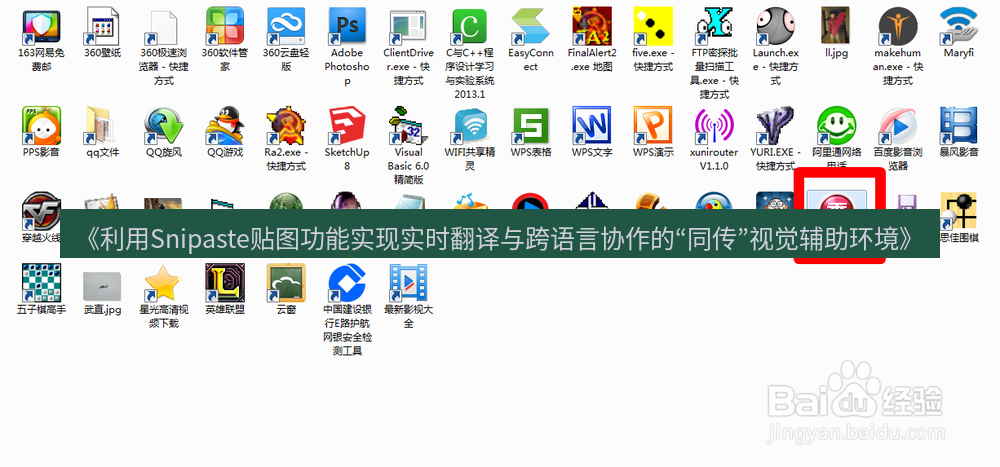Select the Launch.exe shortcut
This screenshot has height=467, width=1000.
(776, 27)
